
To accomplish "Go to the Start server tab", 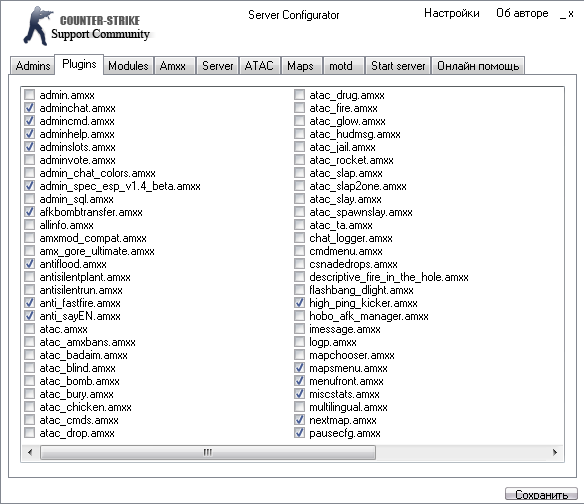I will click(x=398, y=66).
